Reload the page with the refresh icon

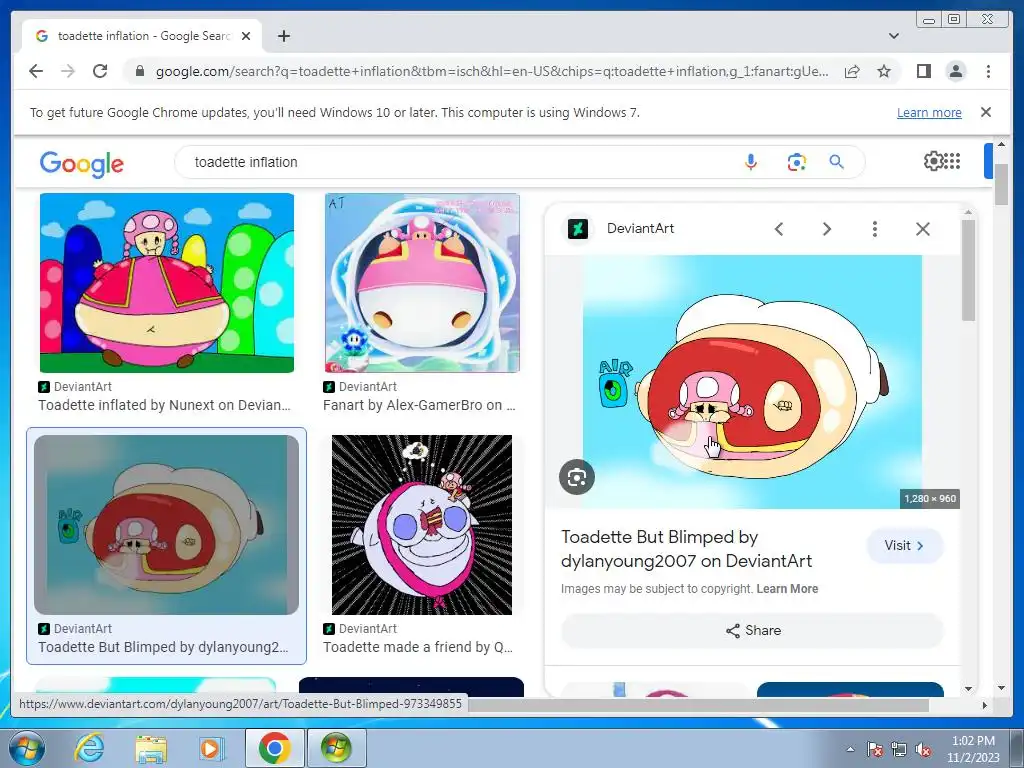100,71
